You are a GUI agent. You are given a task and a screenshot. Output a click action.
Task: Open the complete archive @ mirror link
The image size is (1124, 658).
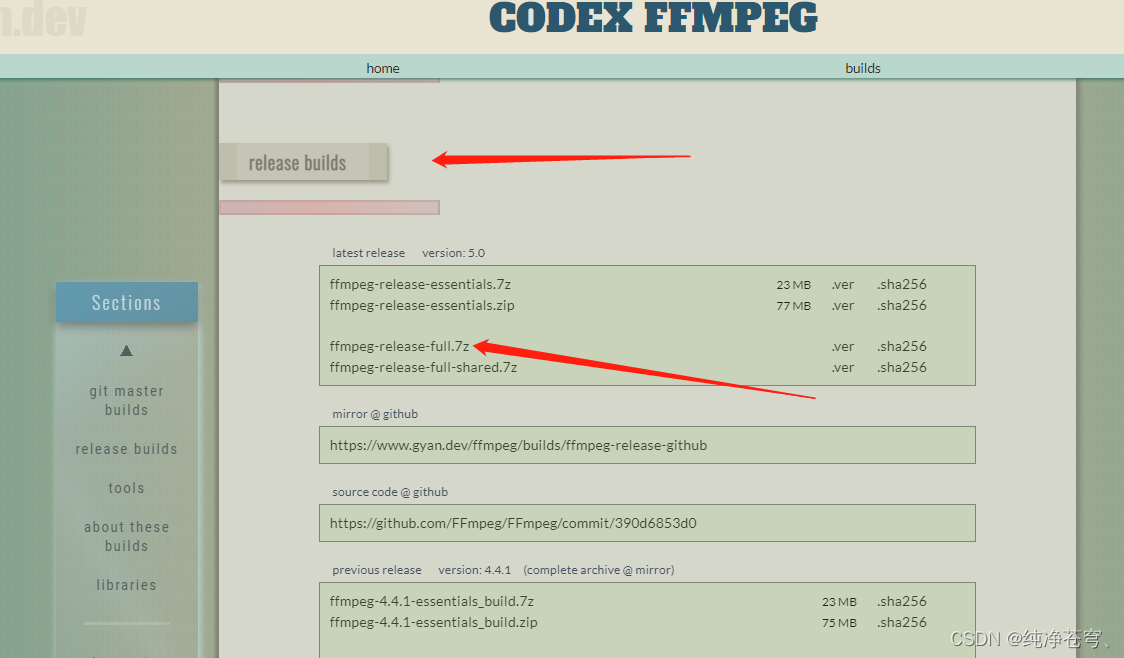tap(599, 570)
